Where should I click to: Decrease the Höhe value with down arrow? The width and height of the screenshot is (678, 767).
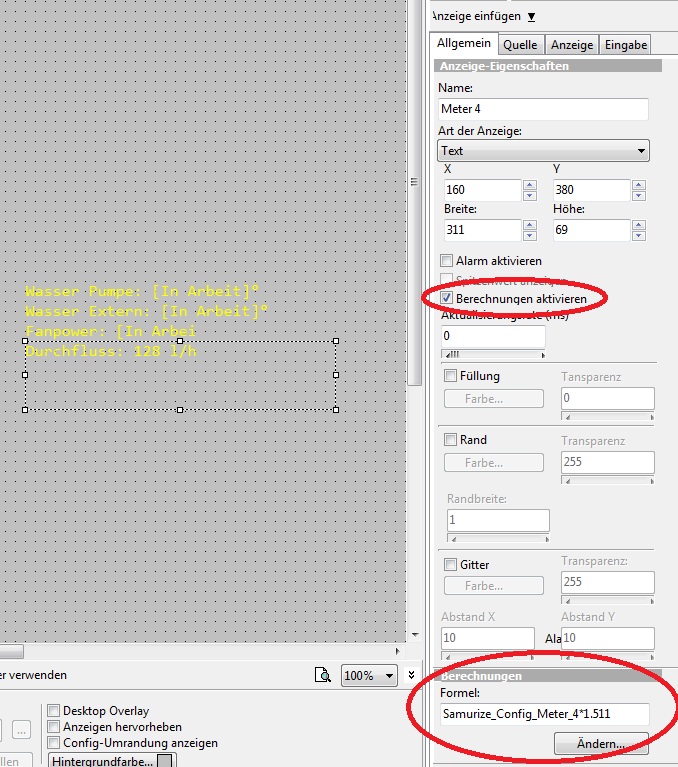(638, 236)
